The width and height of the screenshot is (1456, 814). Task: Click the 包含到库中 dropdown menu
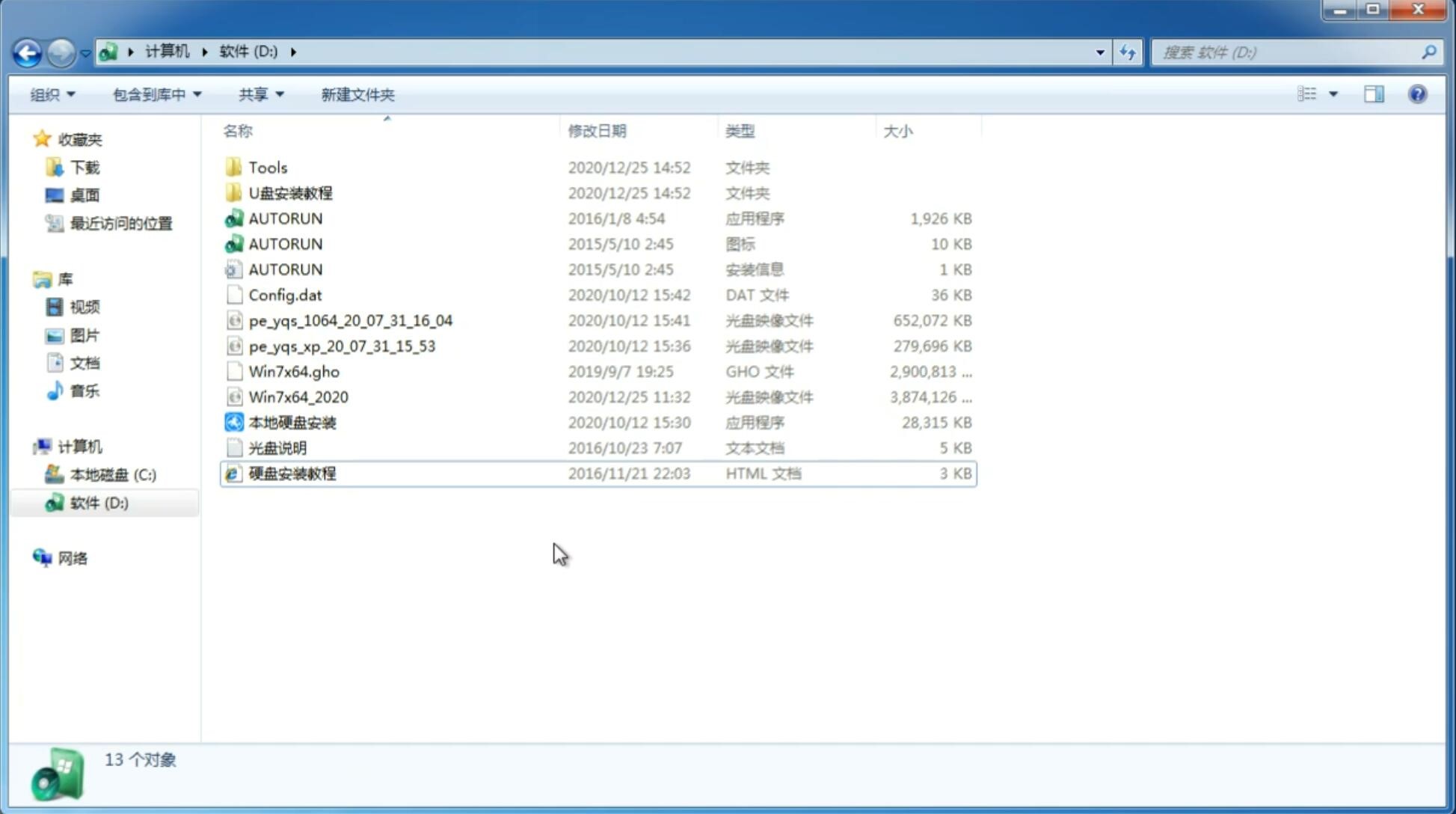(x=154, y=94)
